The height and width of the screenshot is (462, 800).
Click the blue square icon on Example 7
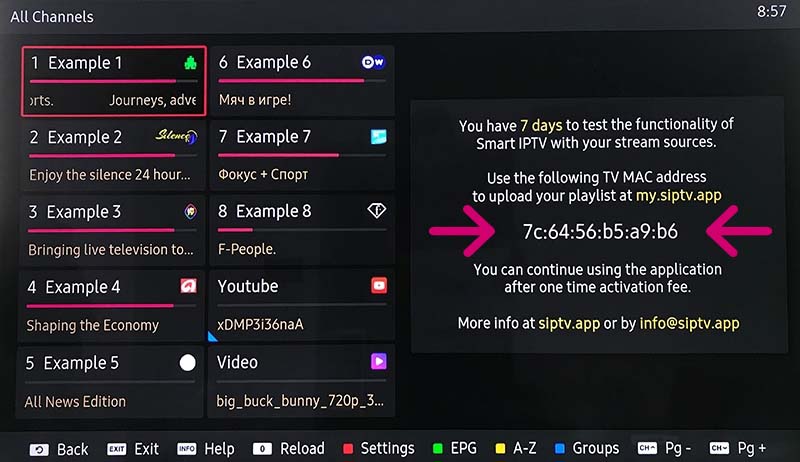point(379,136)
